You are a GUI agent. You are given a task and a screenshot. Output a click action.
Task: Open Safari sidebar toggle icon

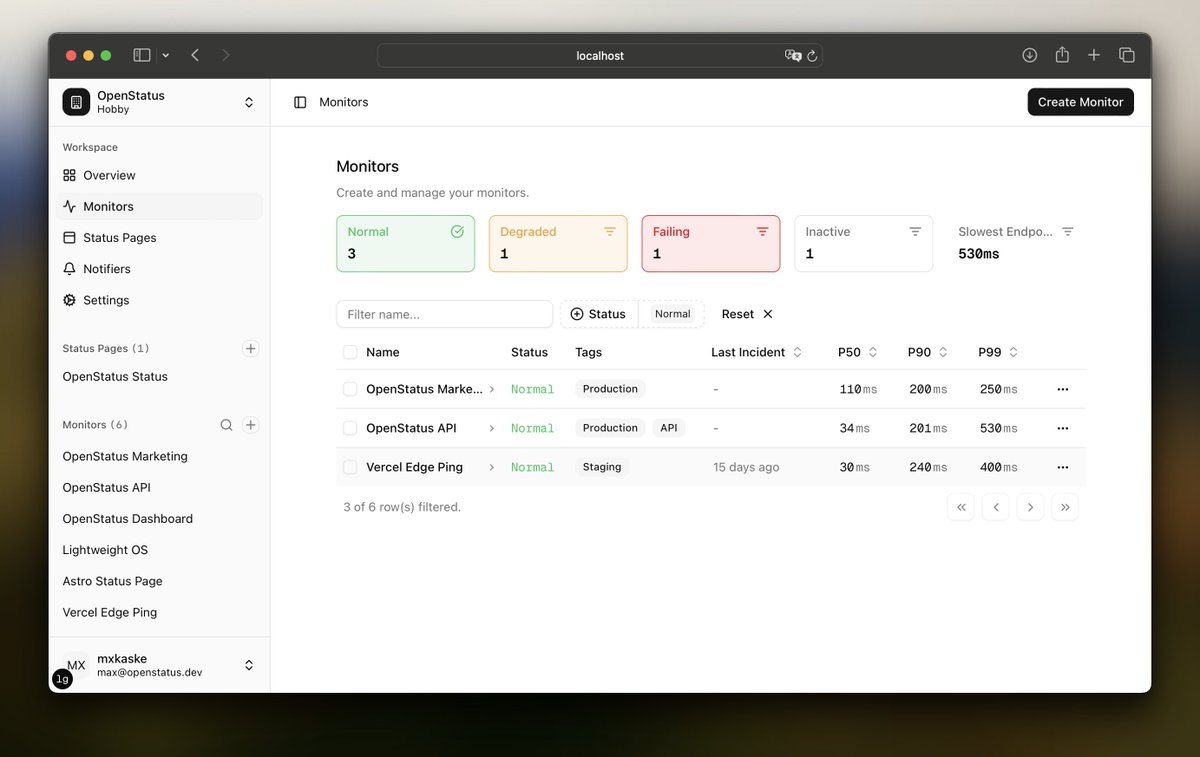142,55
